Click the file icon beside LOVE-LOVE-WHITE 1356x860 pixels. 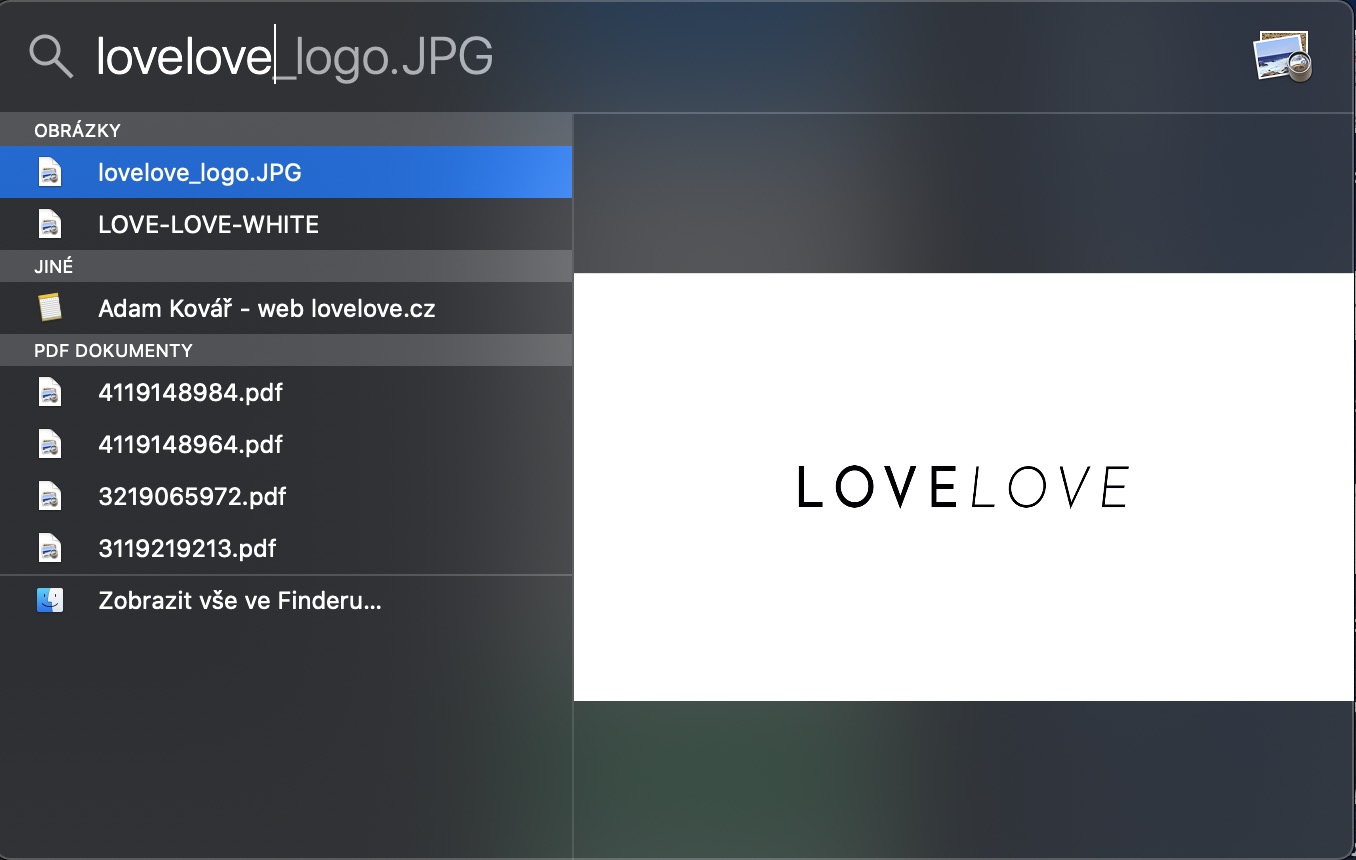click(x=50, y=224)
